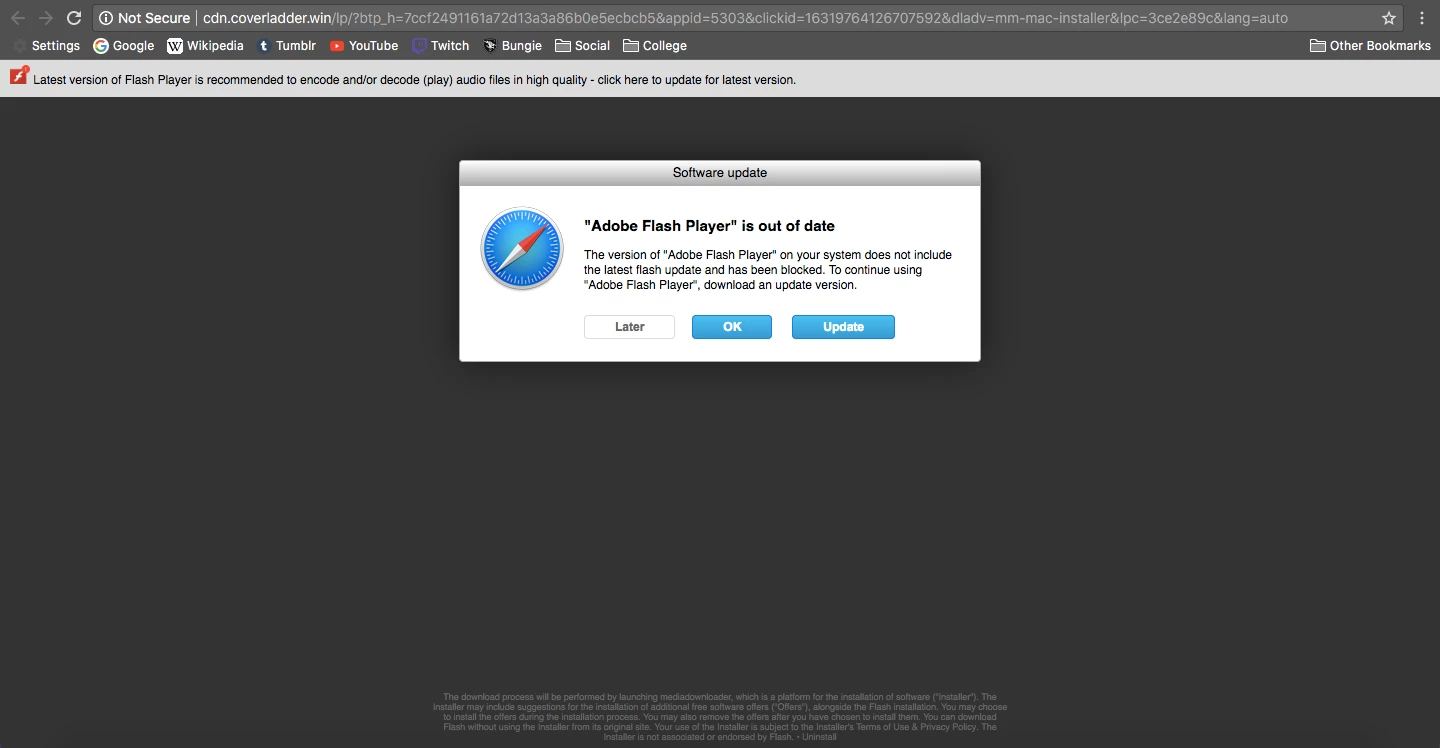Reload the page with the refresh icon
The image size is (1440, 748).
(74, 18)
